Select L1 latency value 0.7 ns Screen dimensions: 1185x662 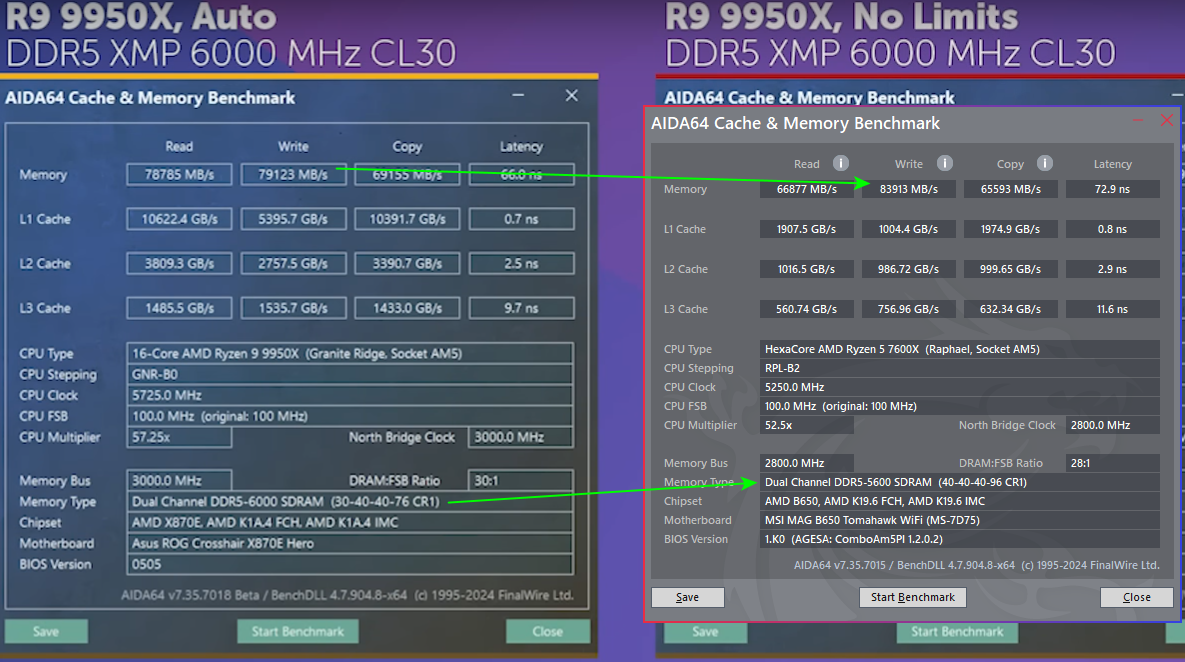(x=521, y=219)
